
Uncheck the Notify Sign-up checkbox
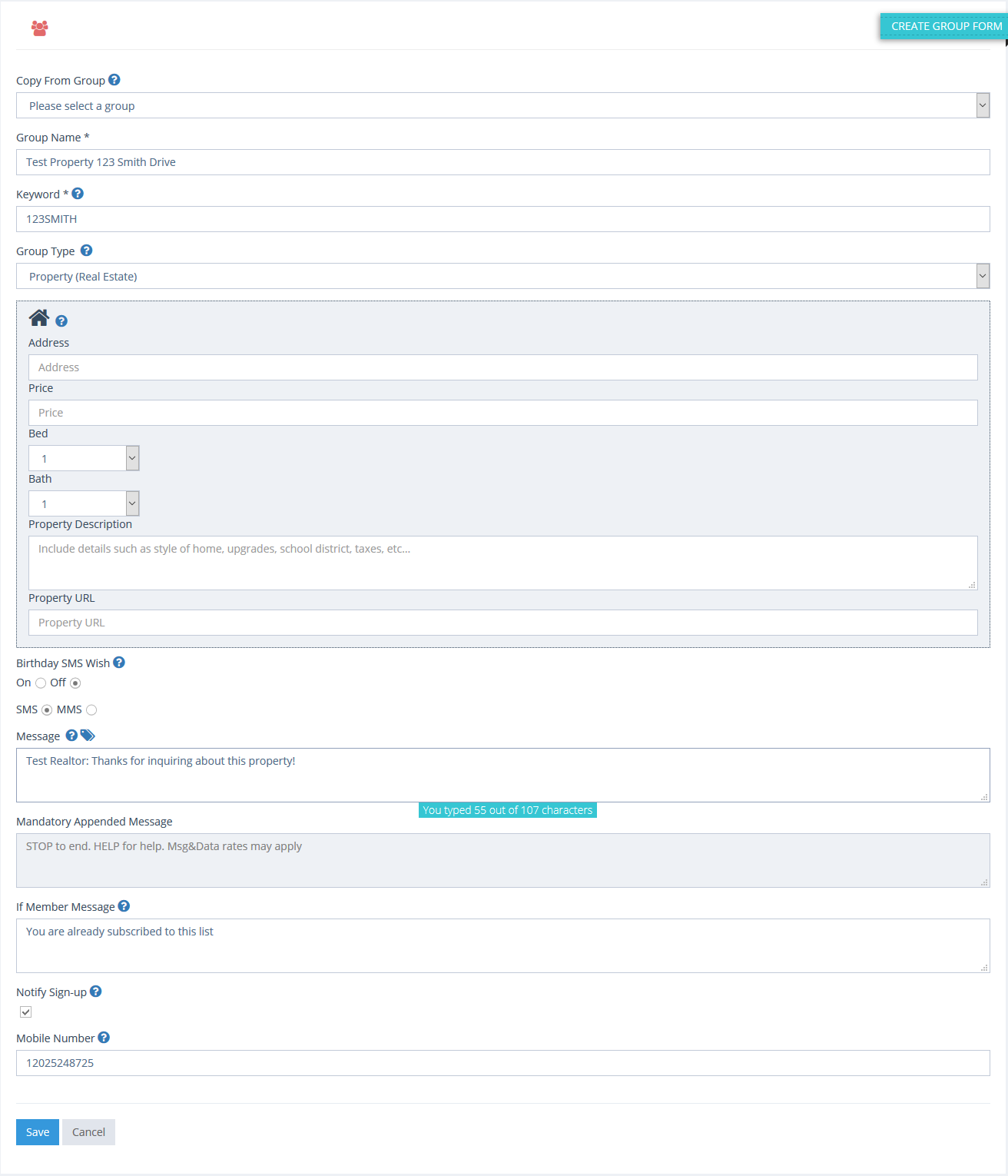(x=25, y=1012)
